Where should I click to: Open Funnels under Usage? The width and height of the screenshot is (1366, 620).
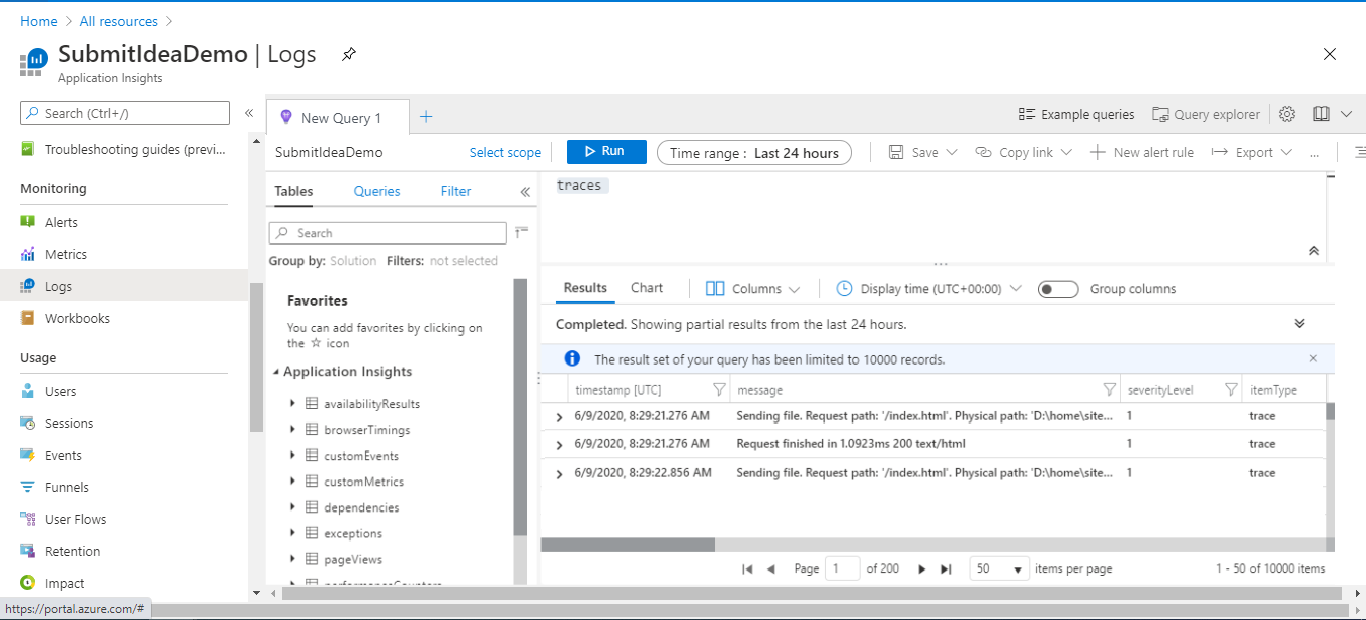[x=67, y=487]
